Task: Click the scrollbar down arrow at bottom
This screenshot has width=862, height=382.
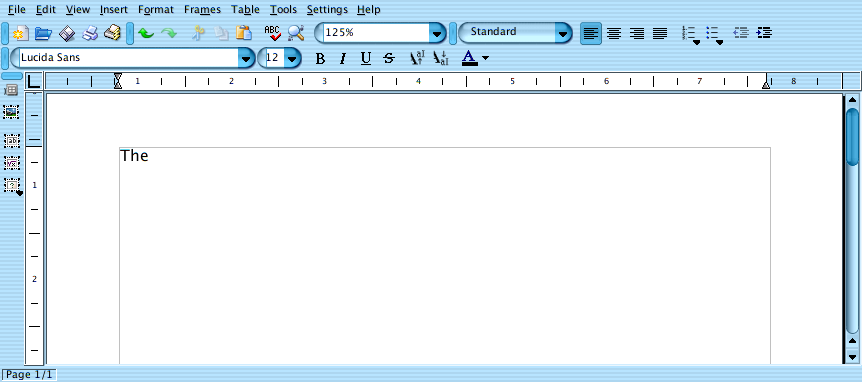Action: click(x=852, y=356)
